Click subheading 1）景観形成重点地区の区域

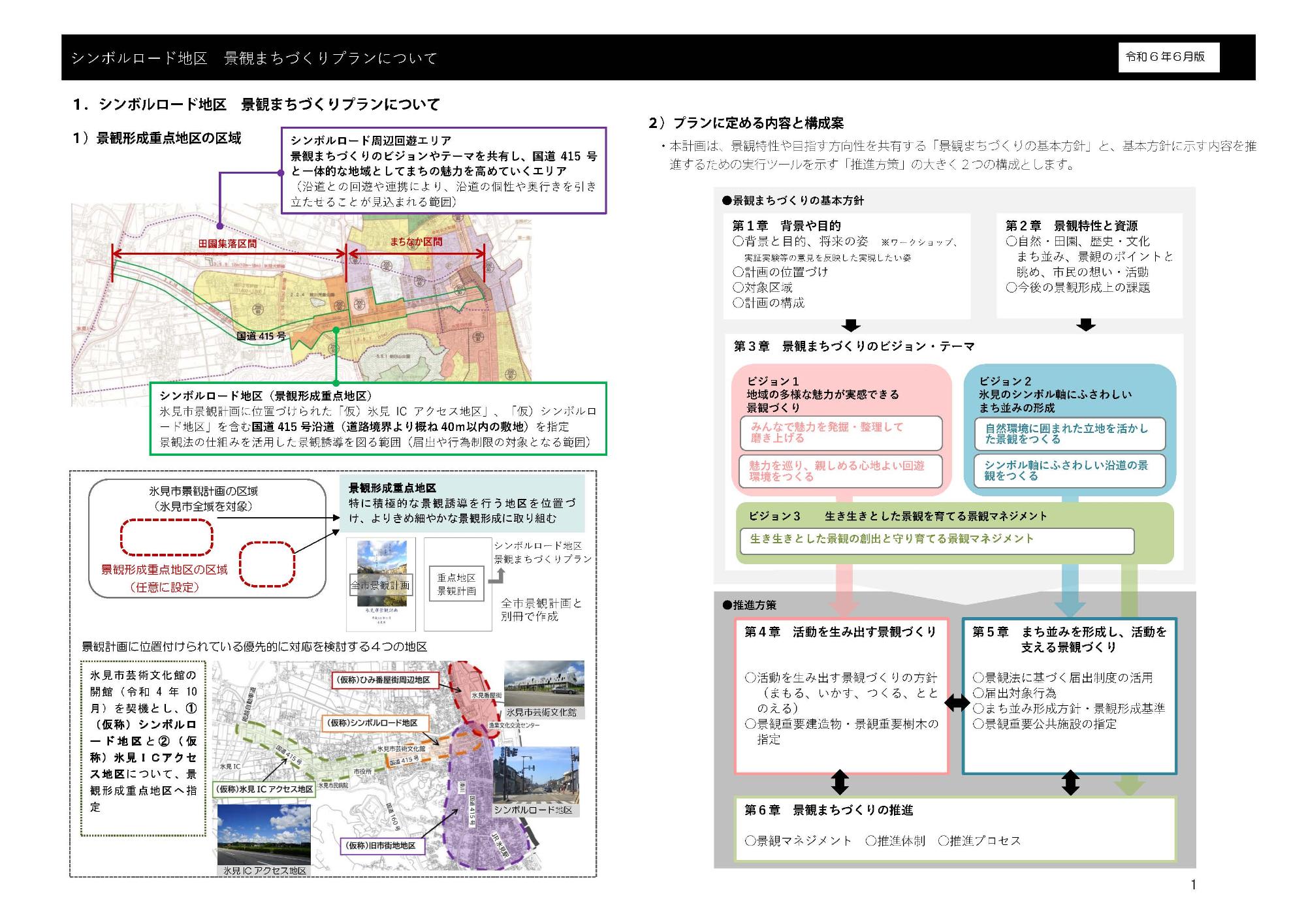tap(157, 138)
